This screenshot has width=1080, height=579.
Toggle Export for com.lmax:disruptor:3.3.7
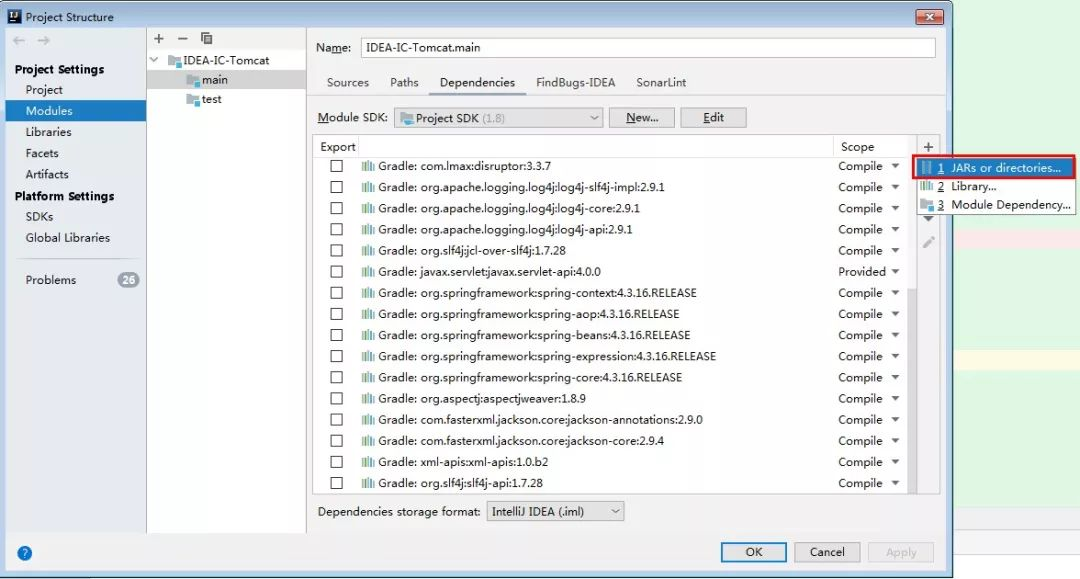pos(336,166)
